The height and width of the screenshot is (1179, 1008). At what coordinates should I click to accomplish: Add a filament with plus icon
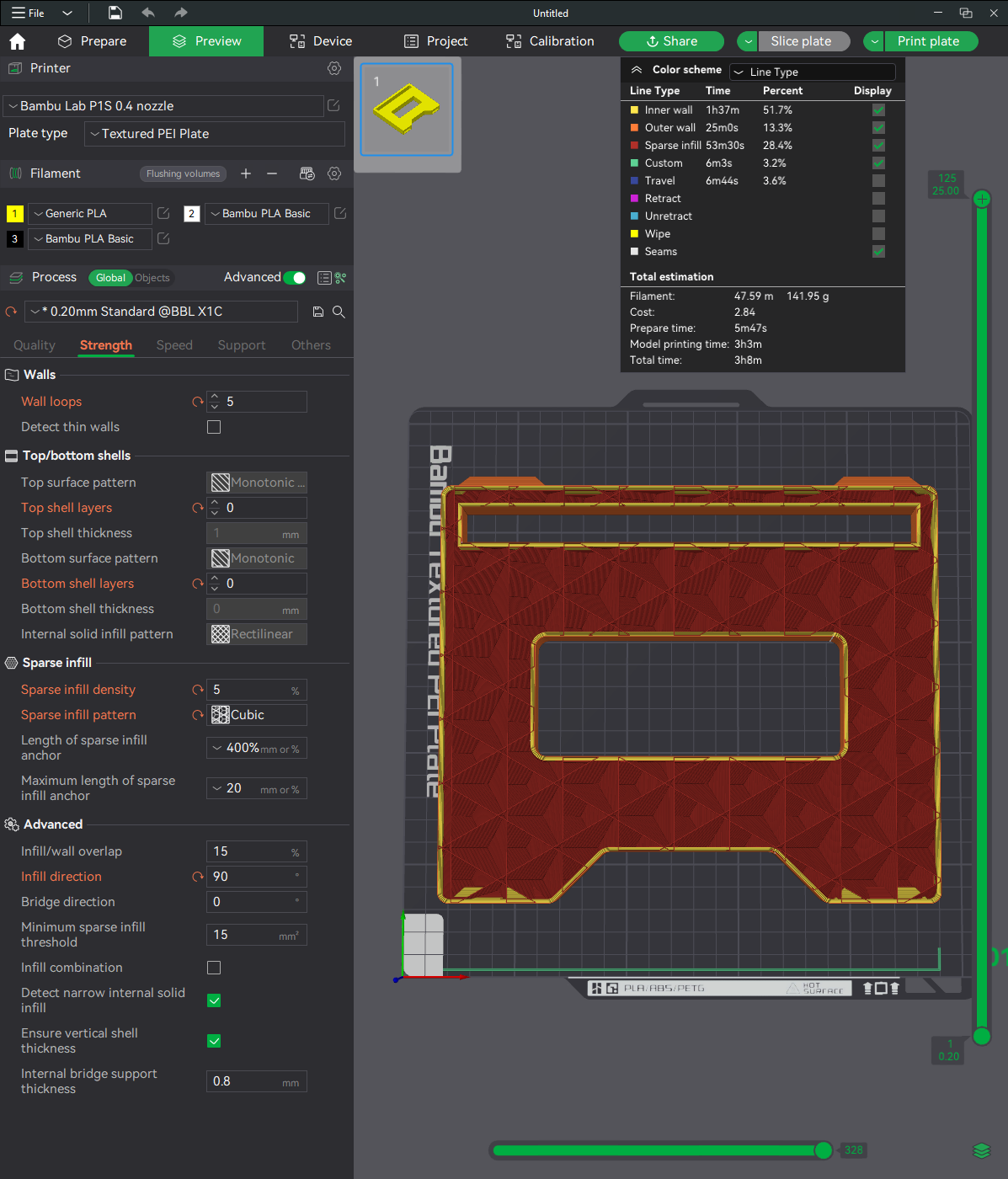246,173
